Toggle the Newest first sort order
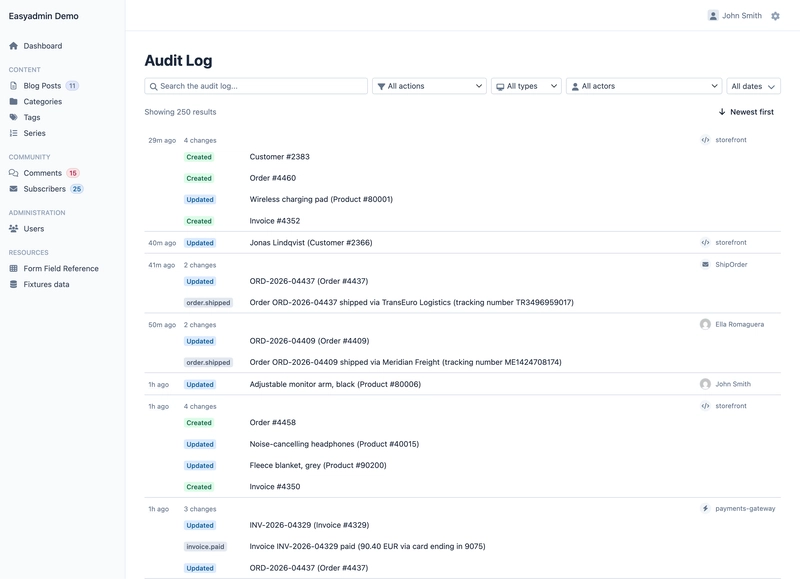This screenshot has height=579, width=800. 746,112
